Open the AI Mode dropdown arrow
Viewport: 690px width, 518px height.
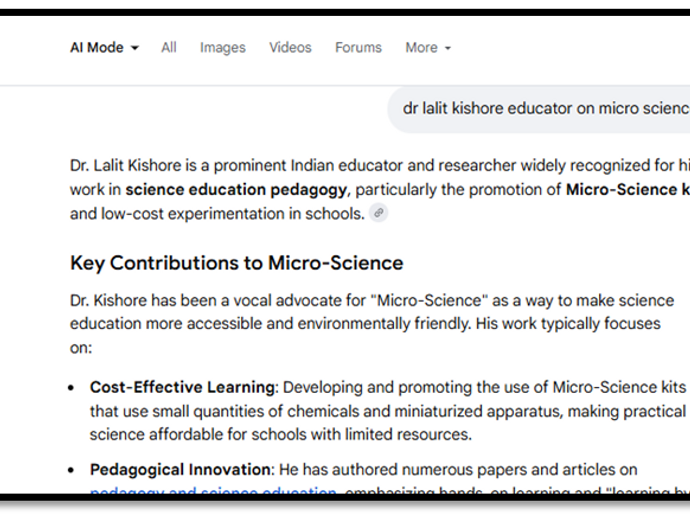pyautogui.click(x=135, y=48)
